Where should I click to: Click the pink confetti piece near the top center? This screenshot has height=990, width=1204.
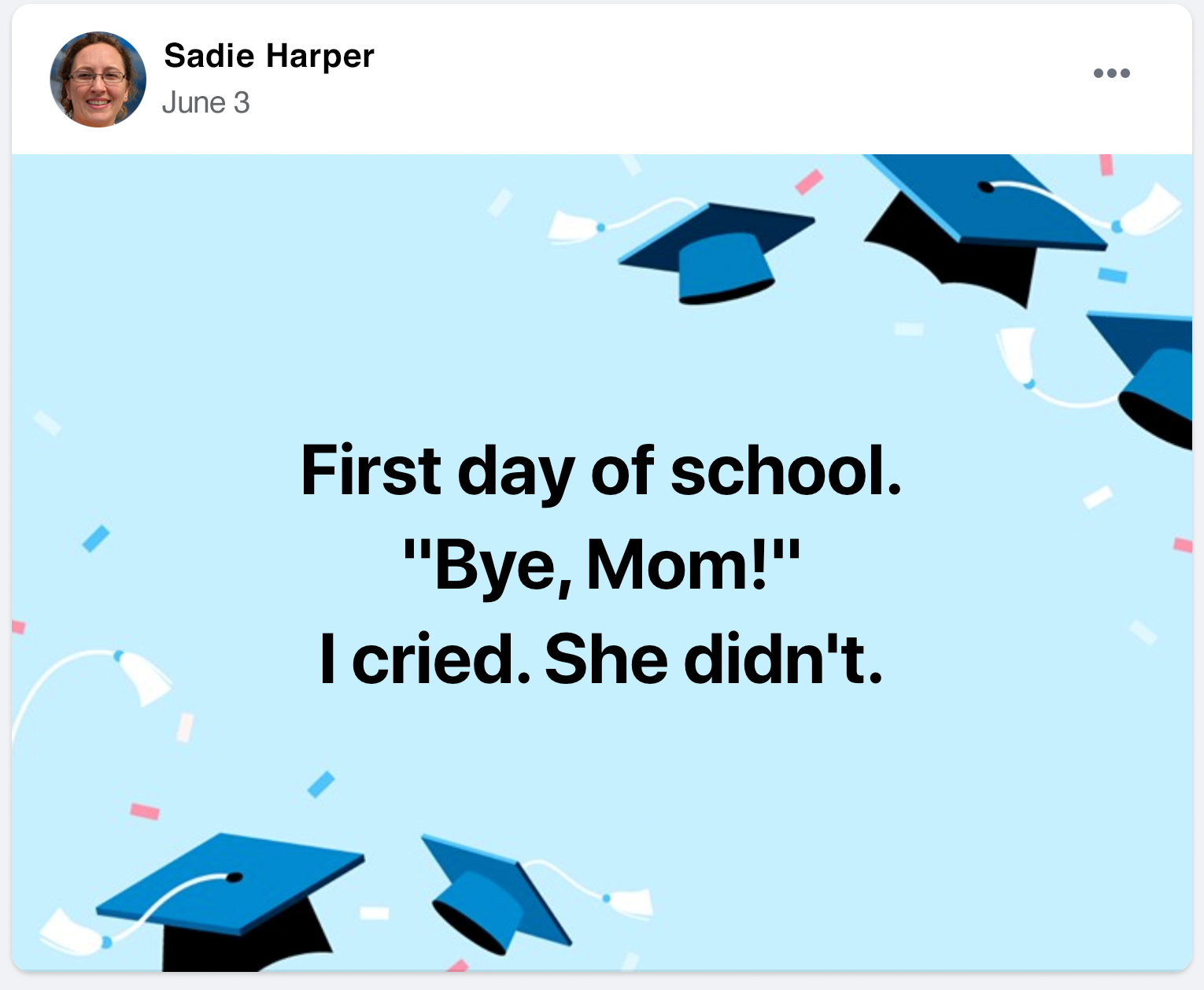coord(809,182)
